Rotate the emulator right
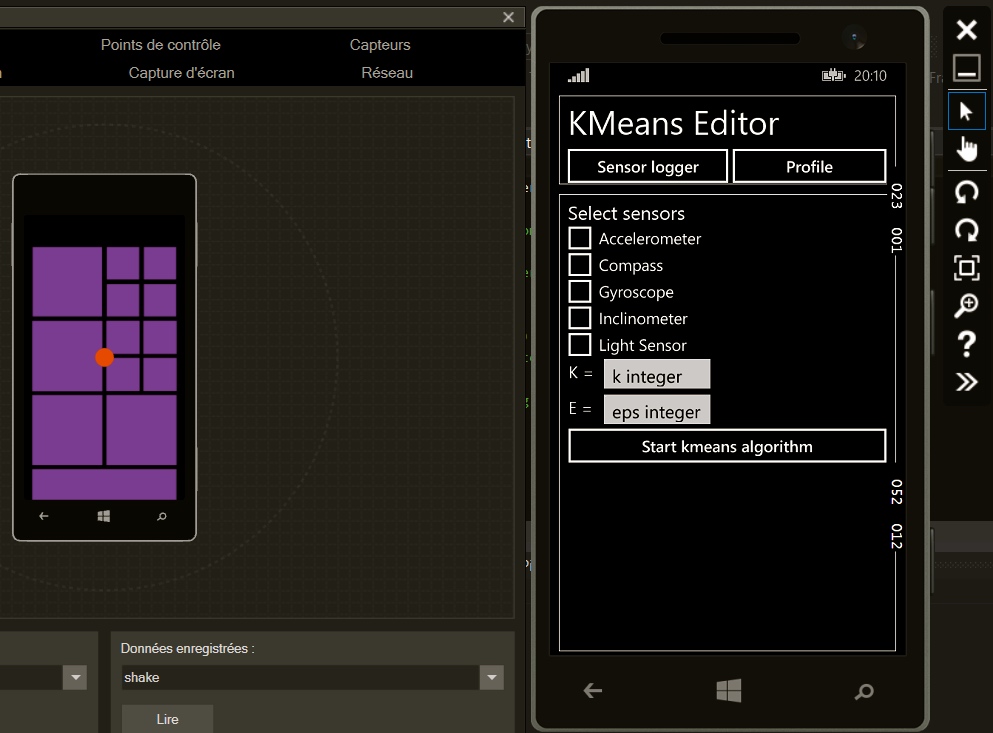Viewport: 993px width, 733px height. 966,230
